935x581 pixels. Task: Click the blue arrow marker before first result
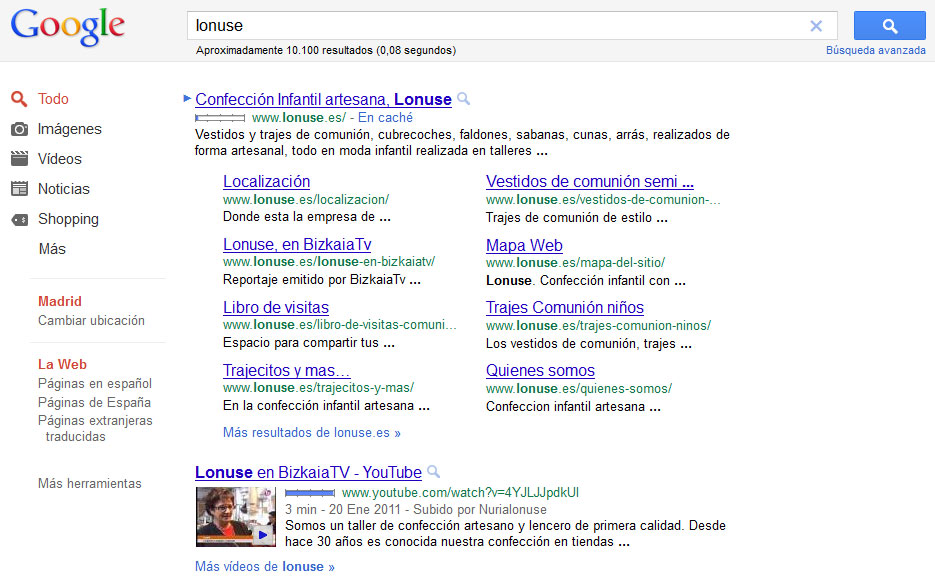click(187, 98)
